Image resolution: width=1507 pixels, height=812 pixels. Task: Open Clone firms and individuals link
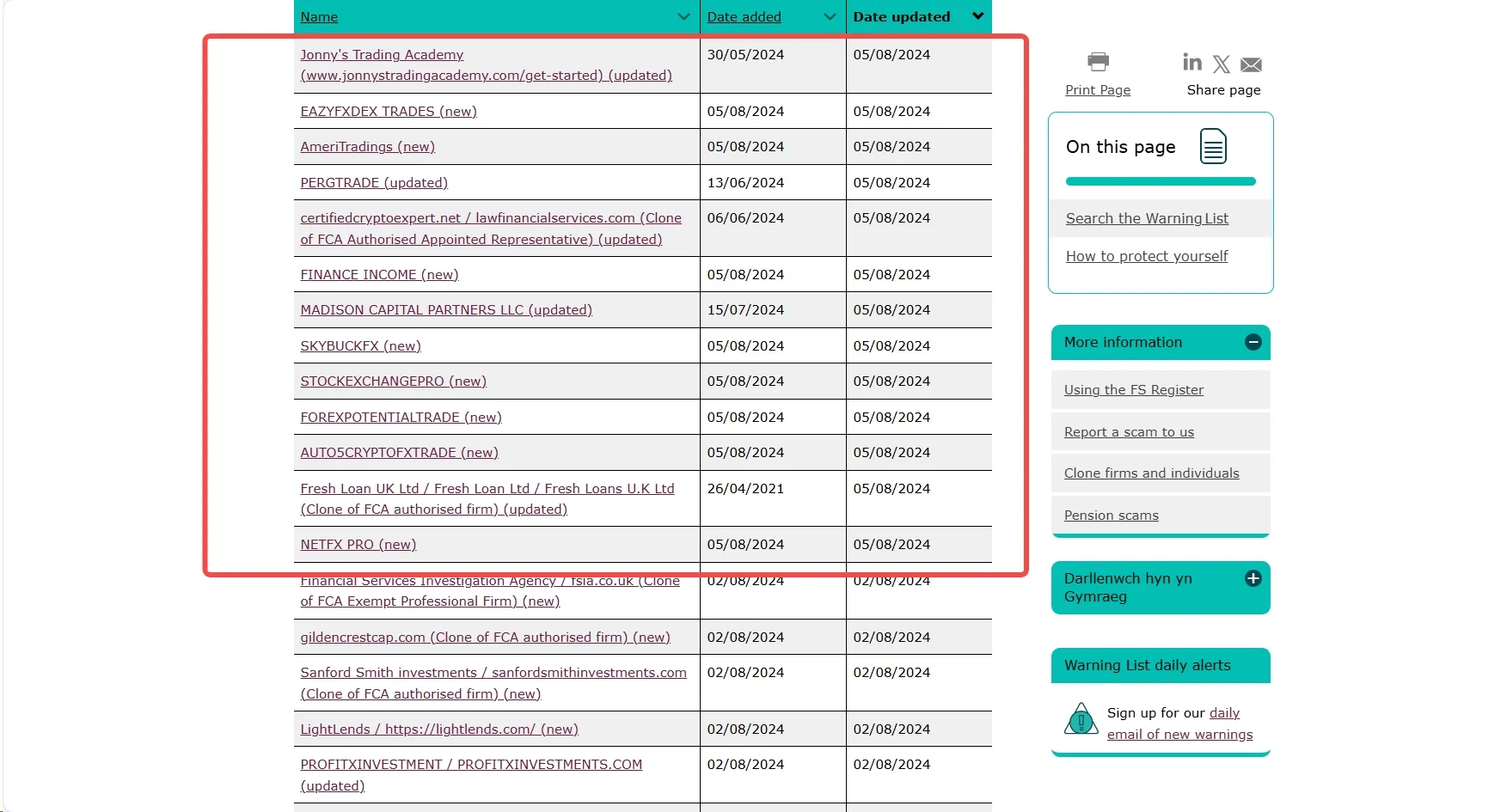coord(1151,473)
